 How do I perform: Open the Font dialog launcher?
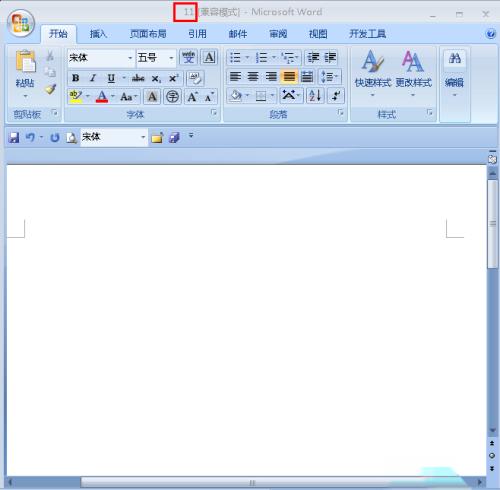(x=213, y=113)
